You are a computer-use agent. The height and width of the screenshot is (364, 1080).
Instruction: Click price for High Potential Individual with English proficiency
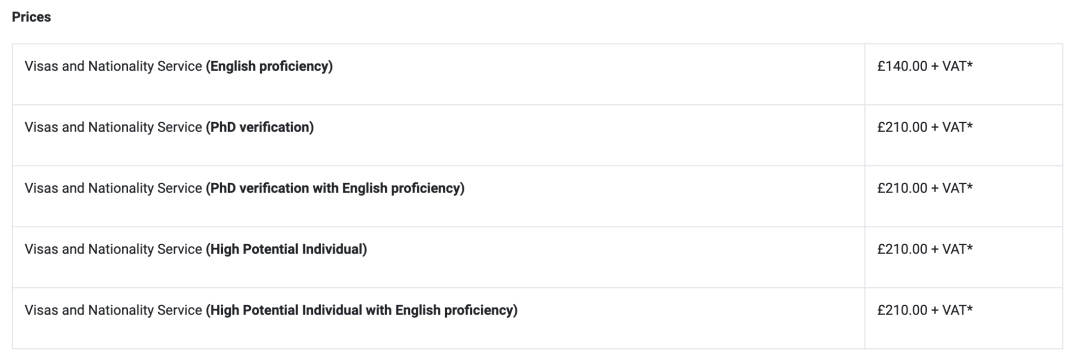tap(925, 310)
